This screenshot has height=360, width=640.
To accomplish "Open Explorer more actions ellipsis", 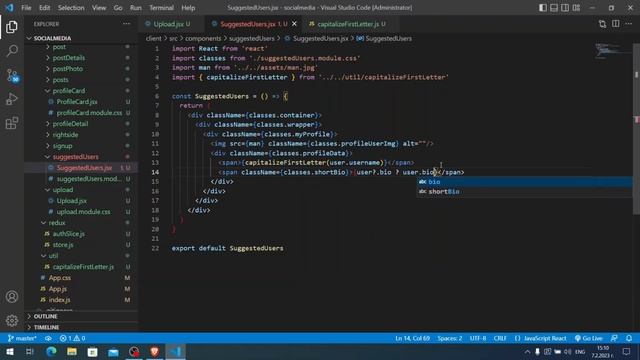I will [x=127, y=24].
